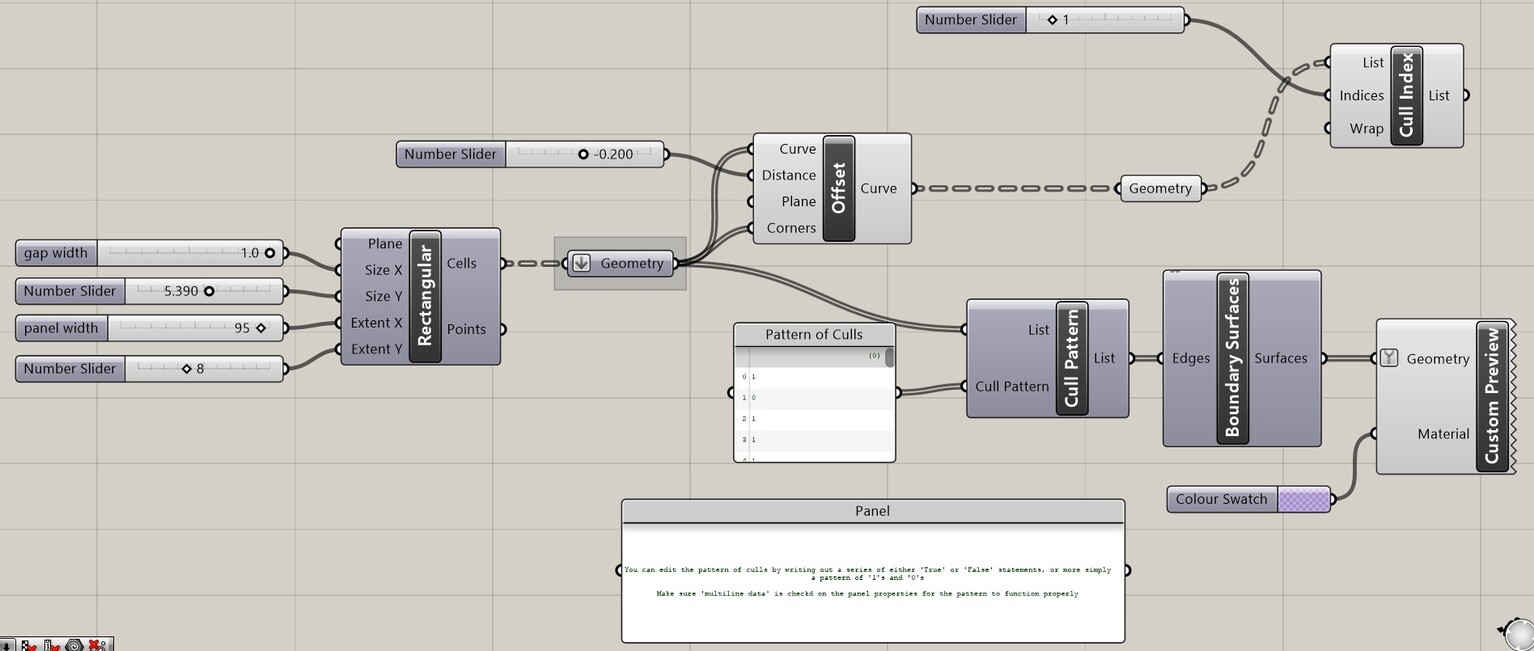Select the Offset component label
Screen dimensions: 1534x651
coord(839,188)
